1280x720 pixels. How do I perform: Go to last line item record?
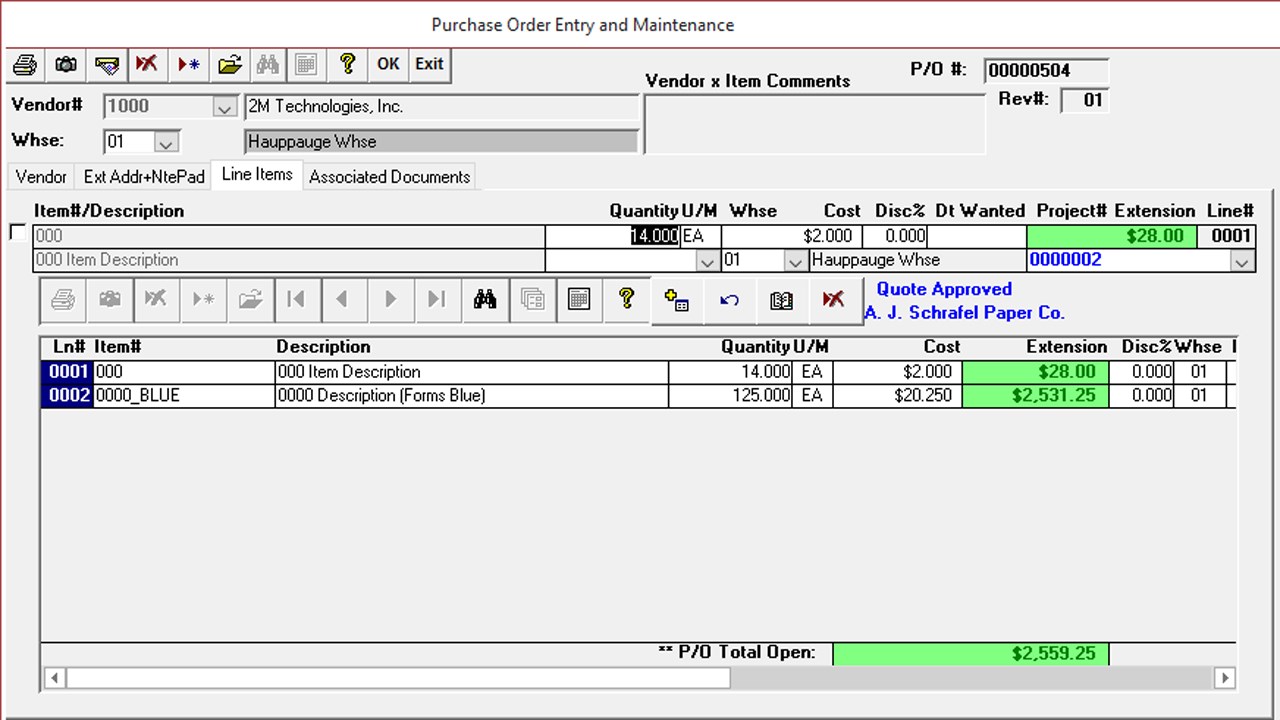pos(437,299)
